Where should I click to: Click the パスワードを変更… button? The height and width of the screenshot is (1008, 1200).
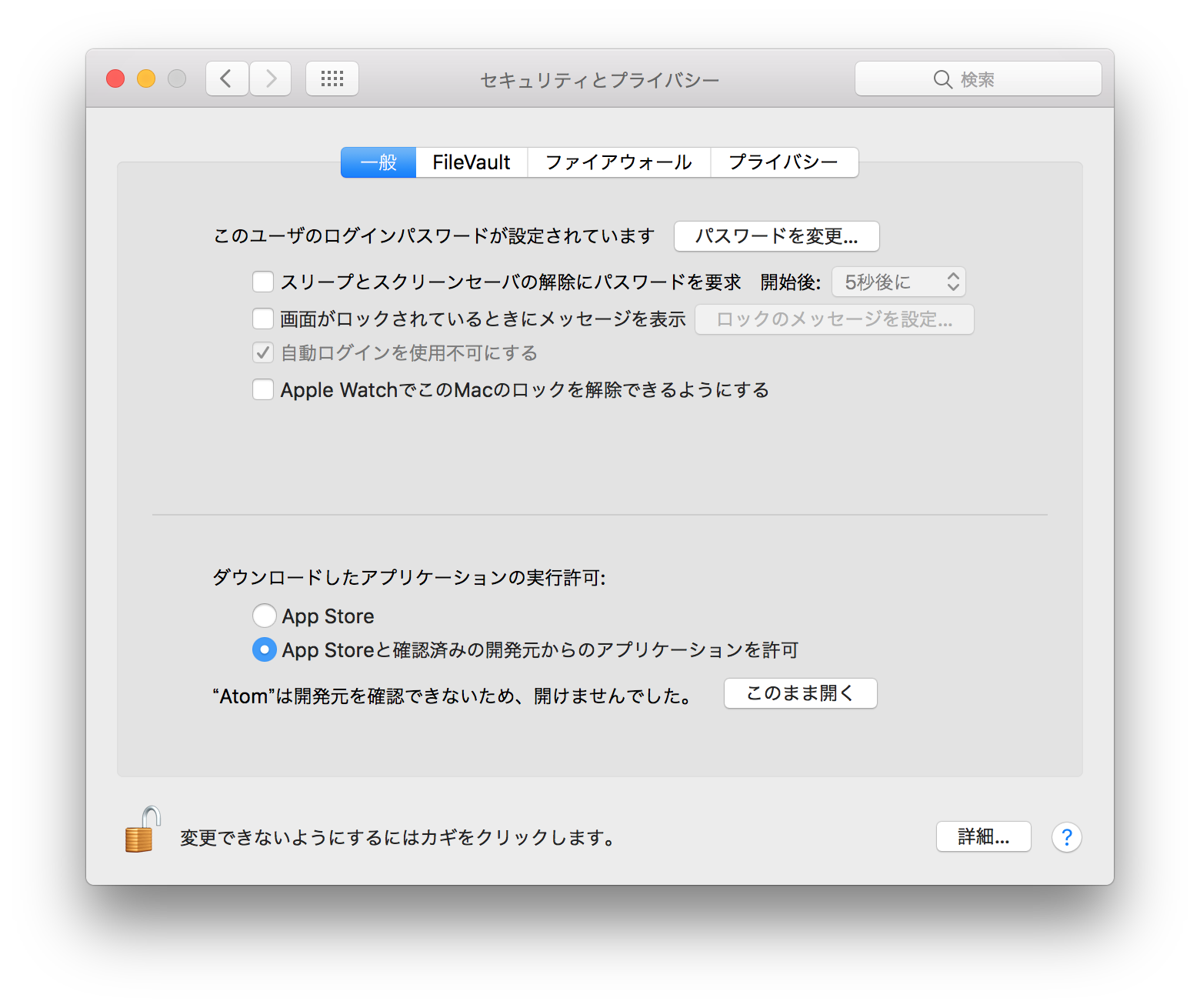point(777,236)
